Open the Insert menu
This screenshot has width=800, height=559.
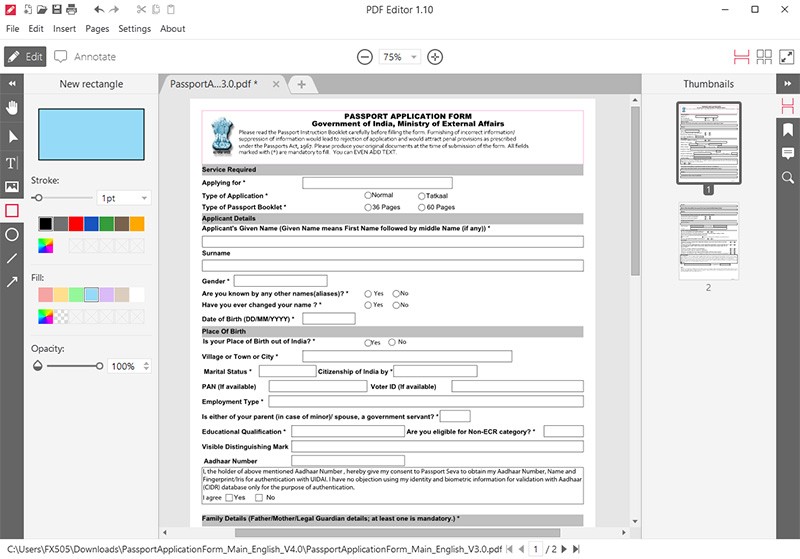pyautogui.click(x=64, y=29)
